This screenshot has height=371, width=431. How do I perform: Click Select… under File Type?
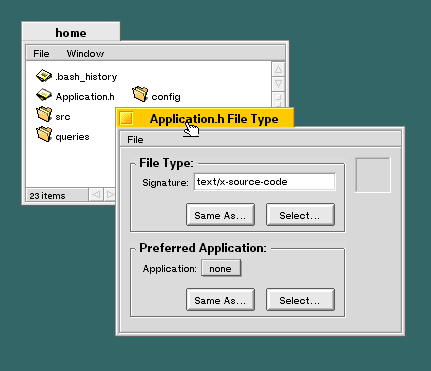pos(300,215)
